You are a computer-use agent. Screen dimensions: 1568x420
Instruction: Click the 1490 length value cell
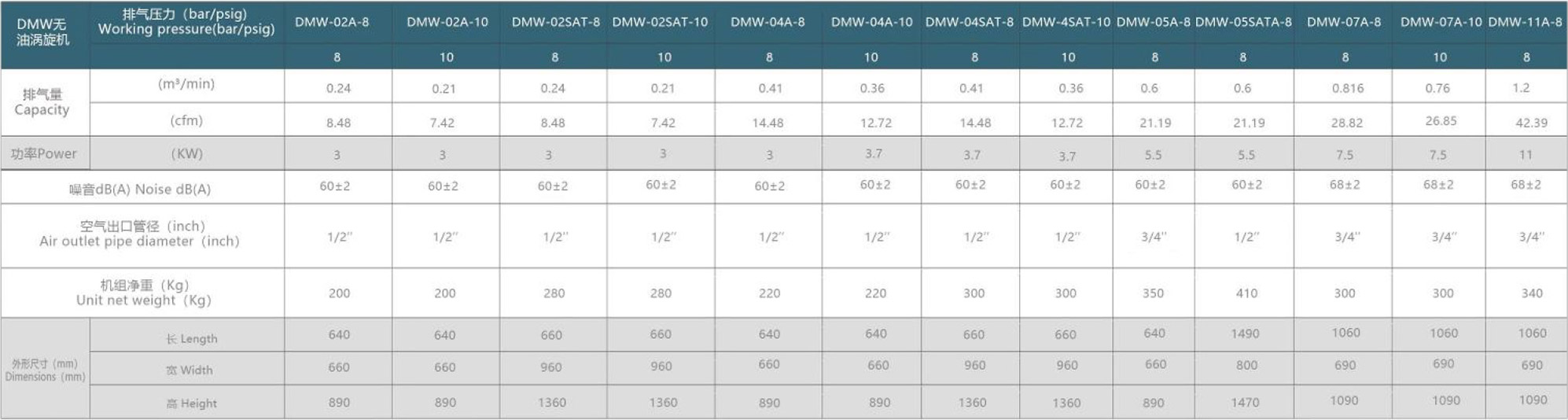(1245, 333)
